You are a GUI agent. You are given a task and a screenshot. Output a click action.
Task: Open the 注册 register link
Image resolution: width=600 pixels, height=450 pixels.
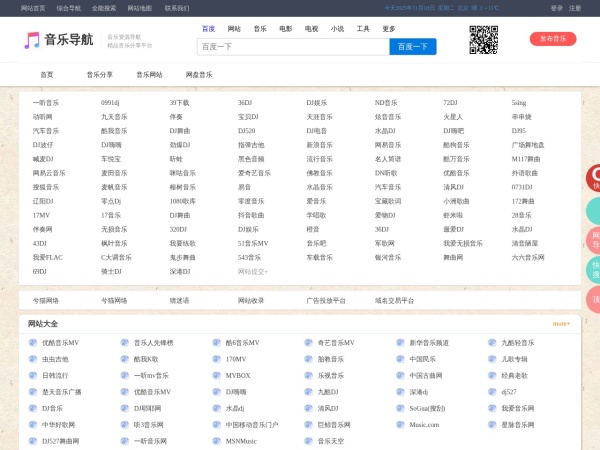click(575, 8)
